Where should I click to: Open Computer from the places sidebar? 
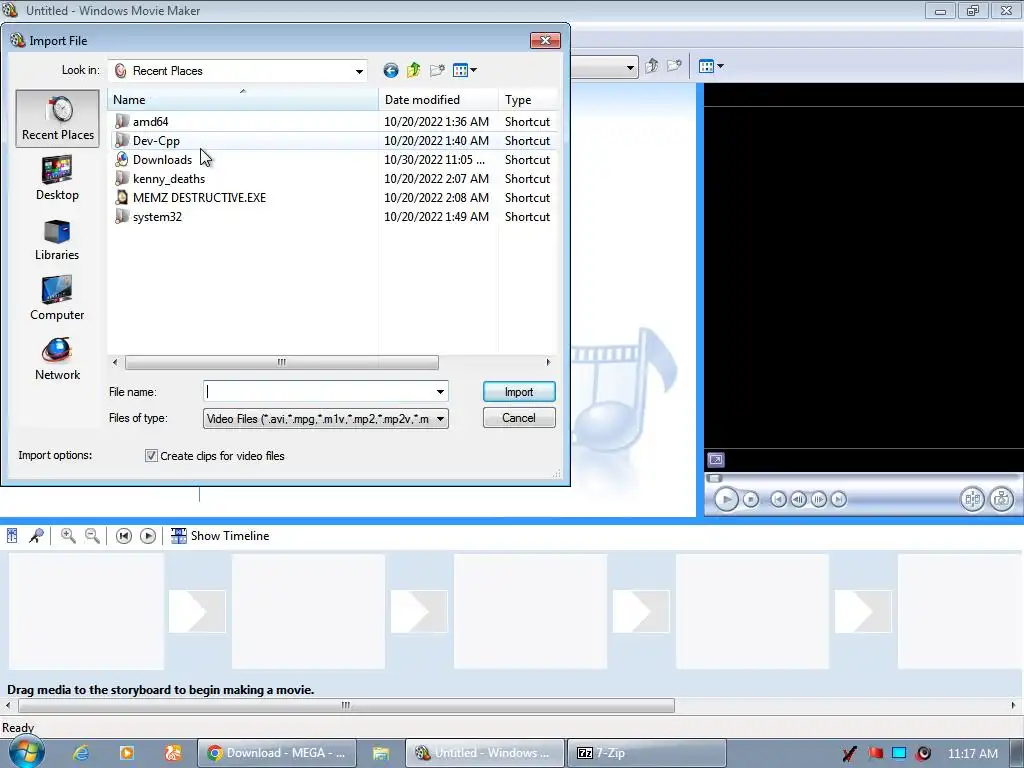[57, 298]
